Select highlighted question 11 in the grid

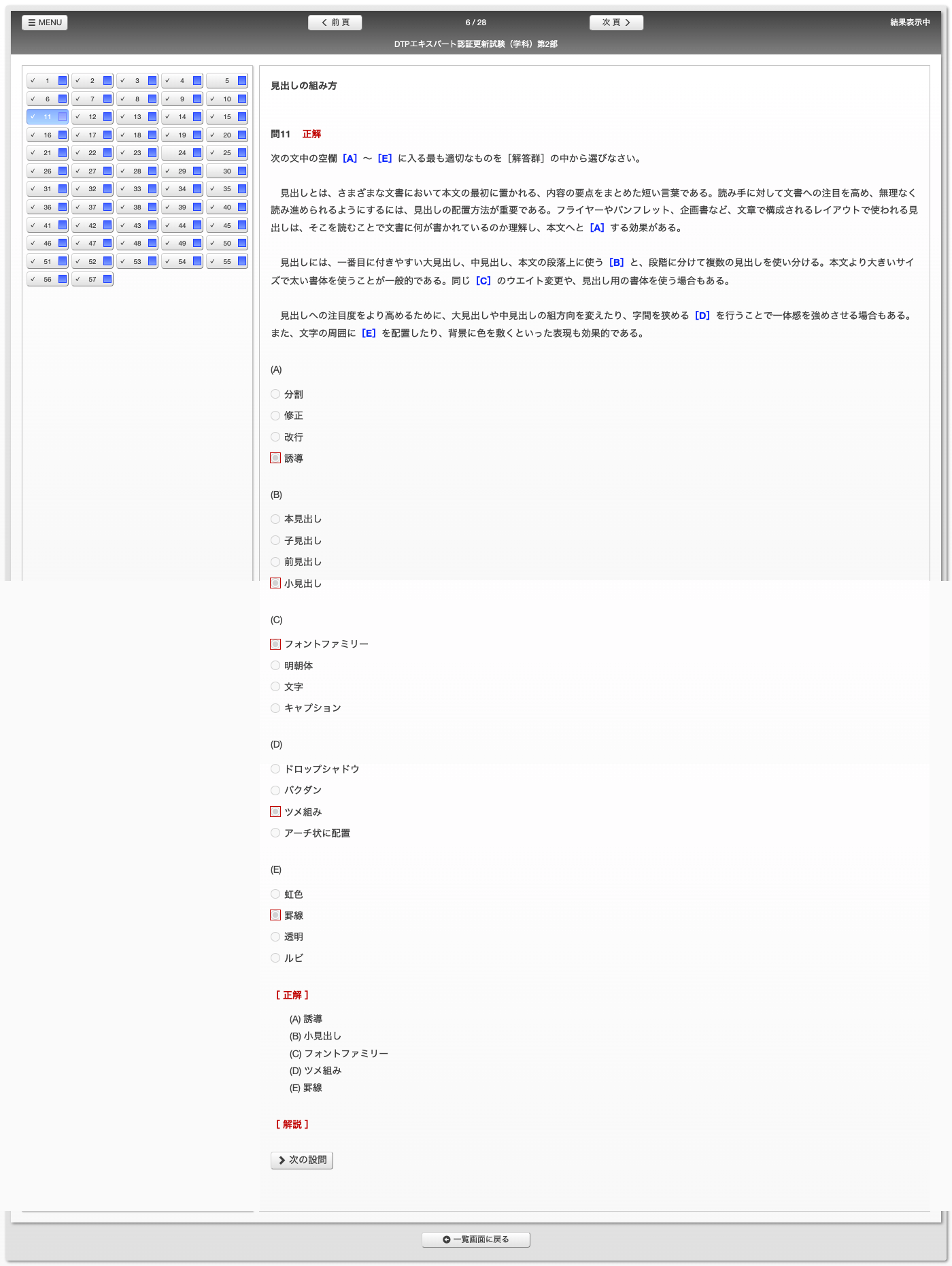click(47, 117)
